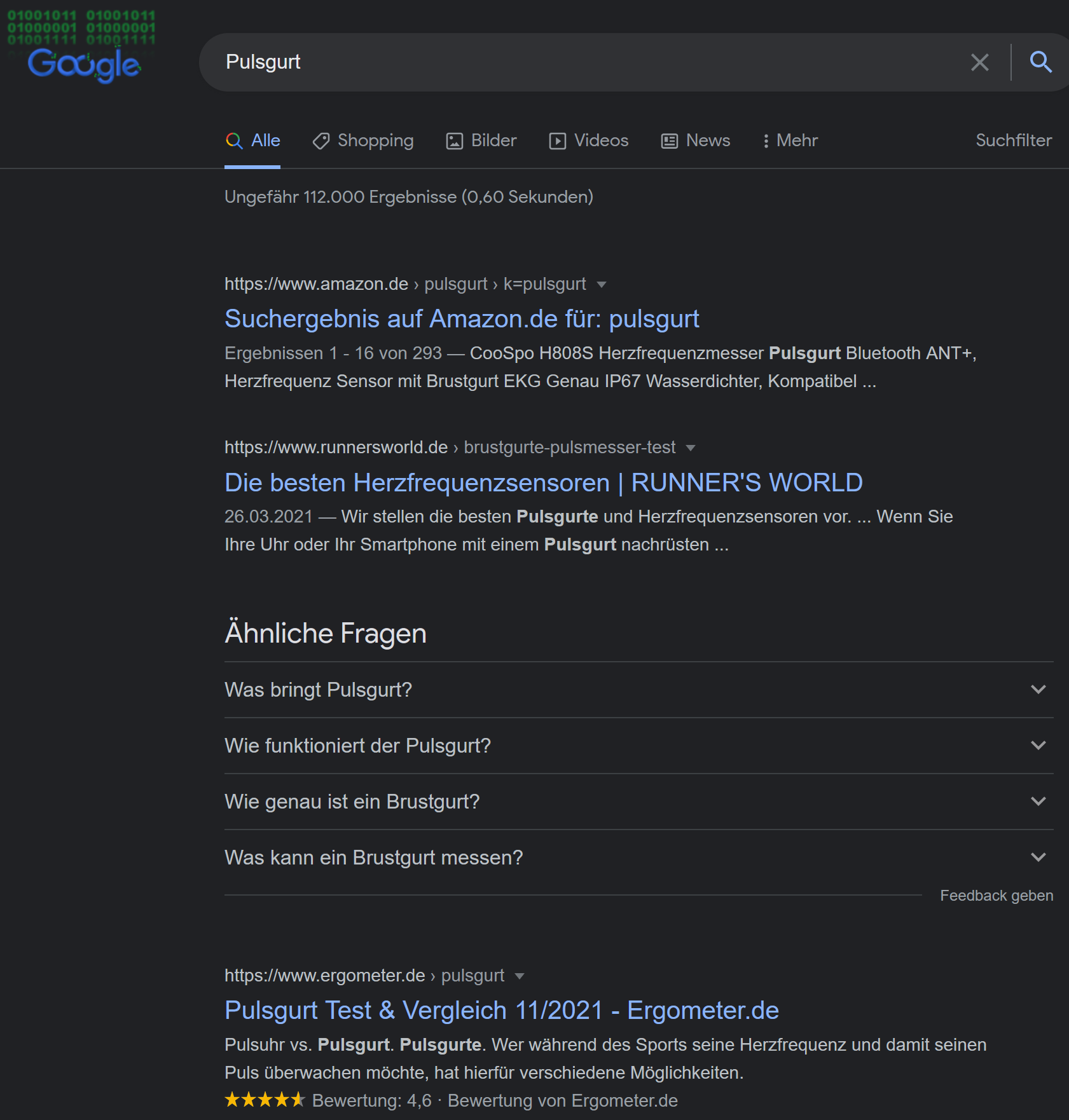Expand "Wie genau ist ein Brustgurt?" question
Screen dimensions: 1069x1120
pos(1038,802)
